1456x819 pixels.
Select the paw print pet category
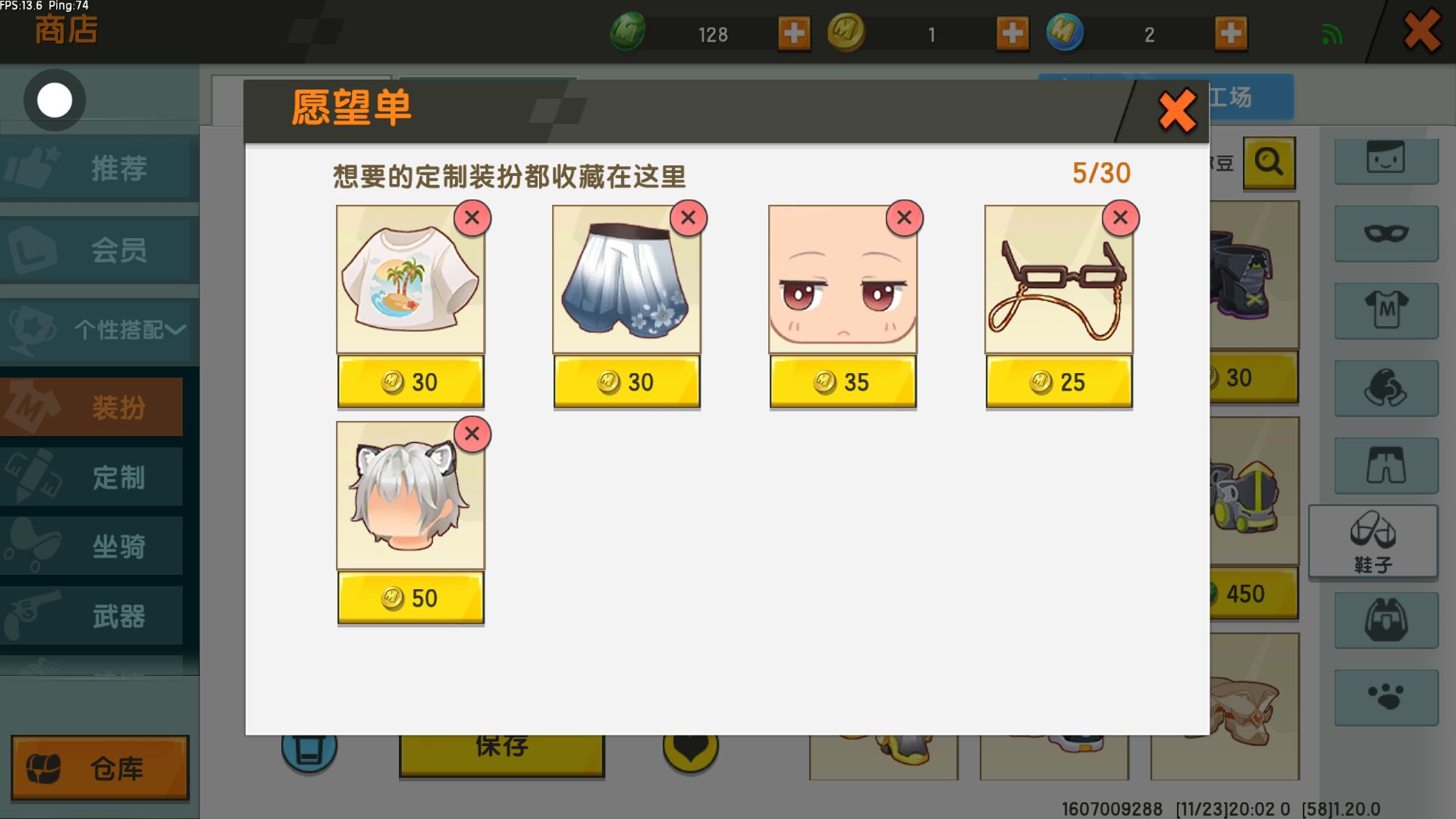tap(1385, 698)
